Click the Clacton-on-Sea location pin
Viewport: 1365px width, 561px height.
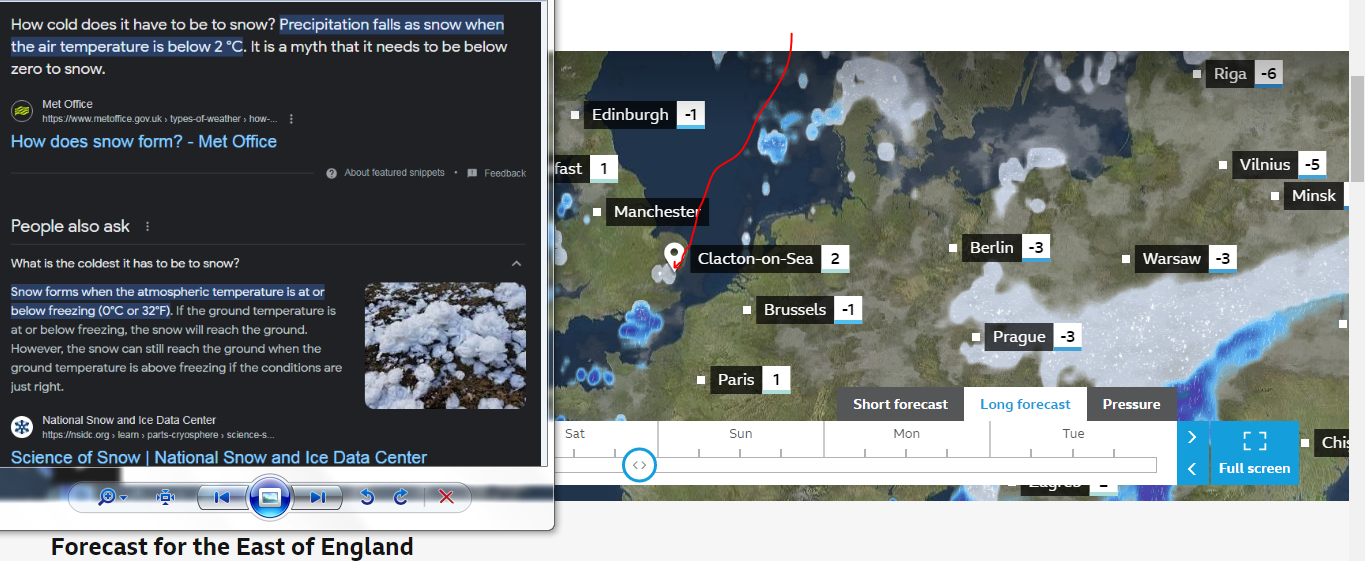tap(674, 256)
